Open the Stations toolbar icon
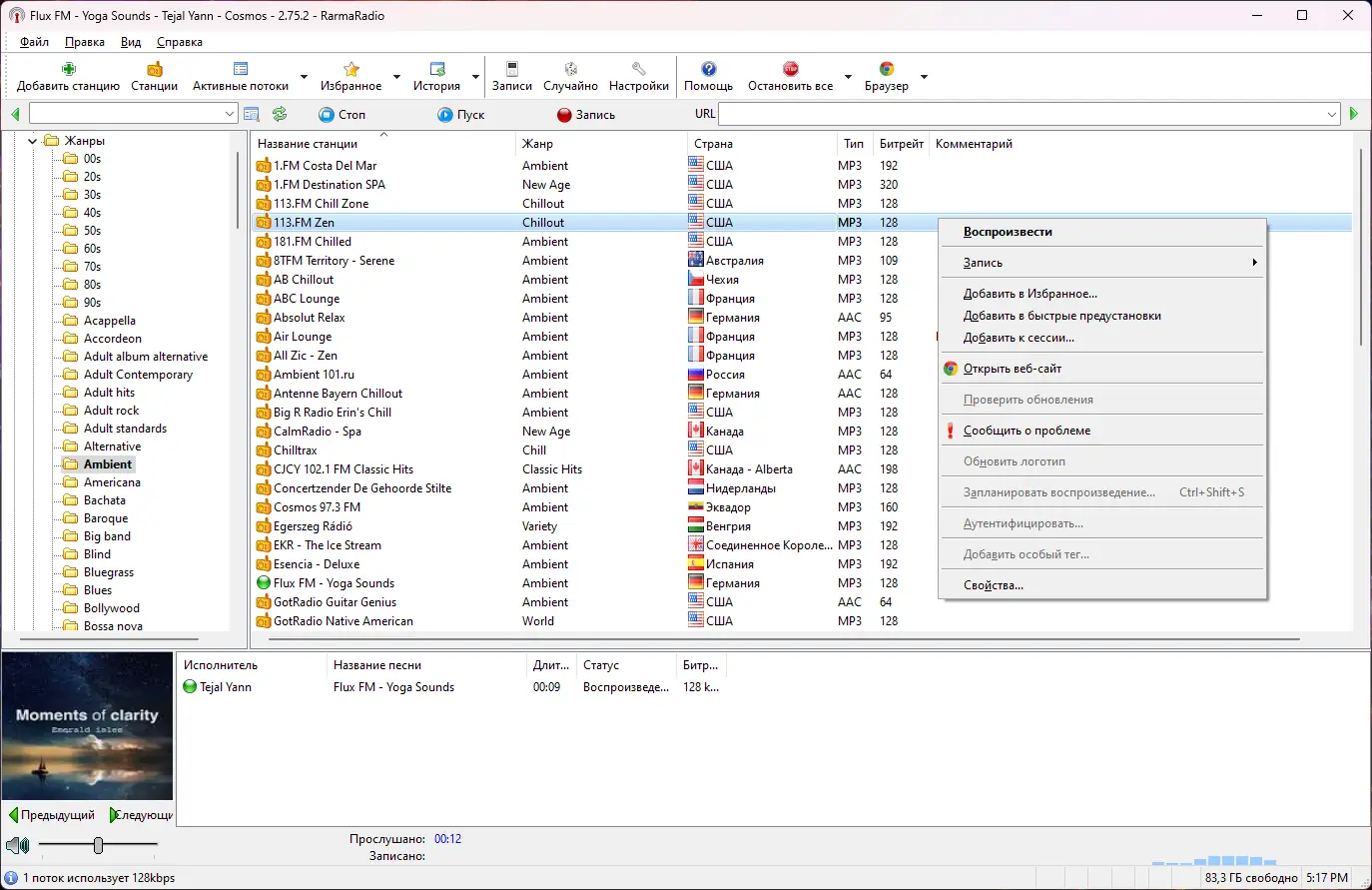The width and height of the screenshot is (1372, 890). [x=155, y=69]
